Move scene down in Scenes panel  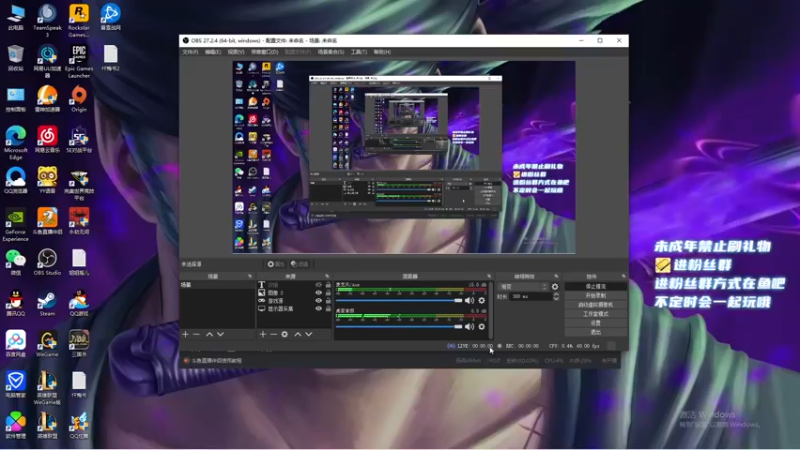point(220,334)
